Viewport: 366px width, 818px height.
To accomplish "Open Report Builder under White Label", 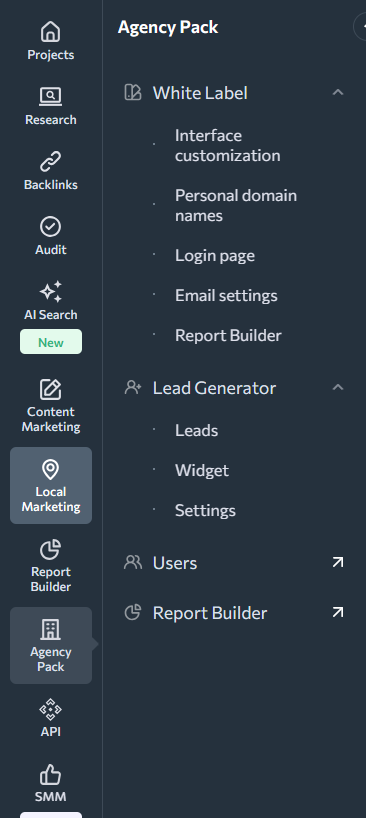I will coord(228,335).
